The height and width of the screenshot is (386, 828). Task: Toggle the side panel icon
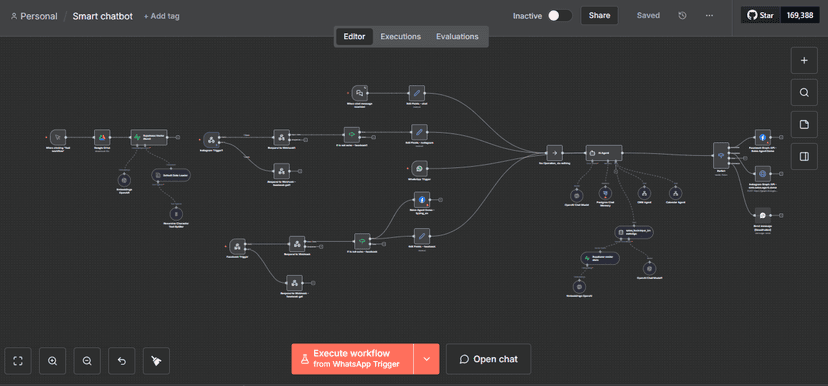pos(804,156)
